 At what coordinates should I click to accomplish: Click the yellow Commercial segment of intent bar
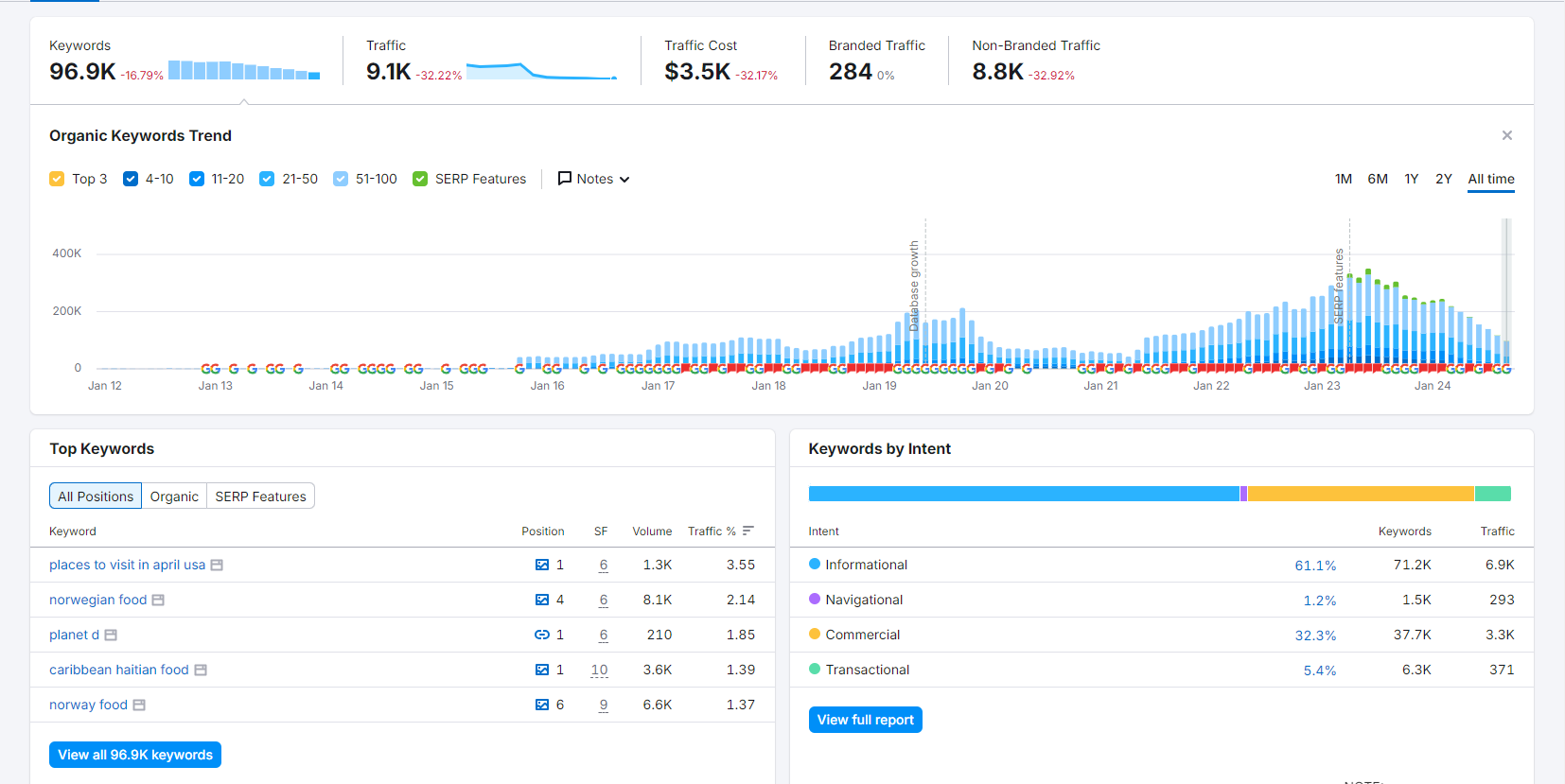1360,494
